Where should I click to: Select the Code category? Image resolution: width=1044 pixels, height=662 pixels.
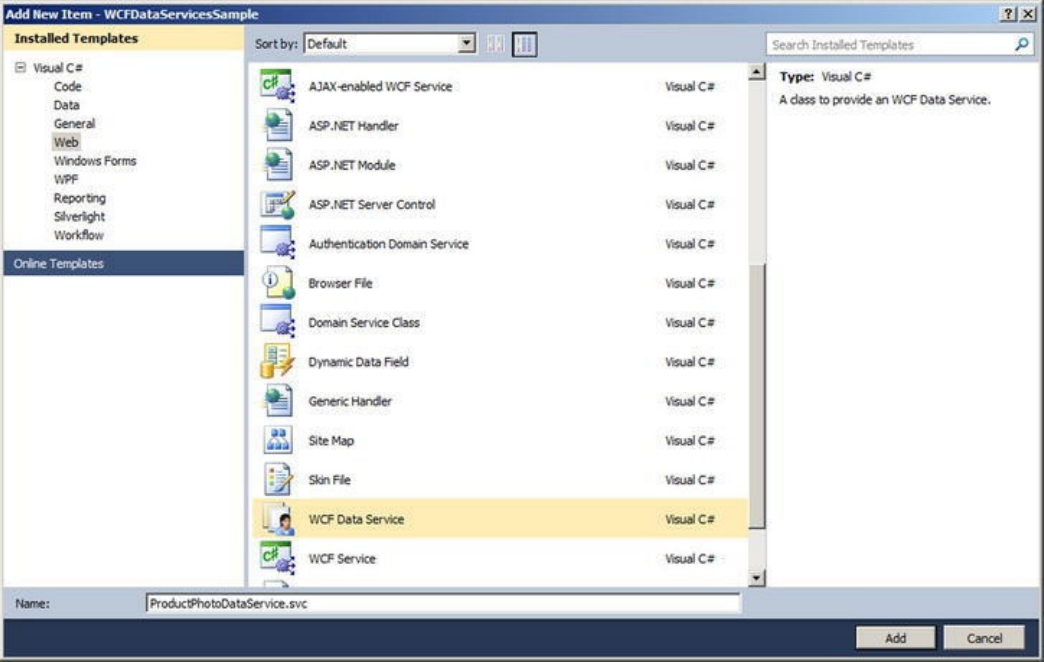67,86
